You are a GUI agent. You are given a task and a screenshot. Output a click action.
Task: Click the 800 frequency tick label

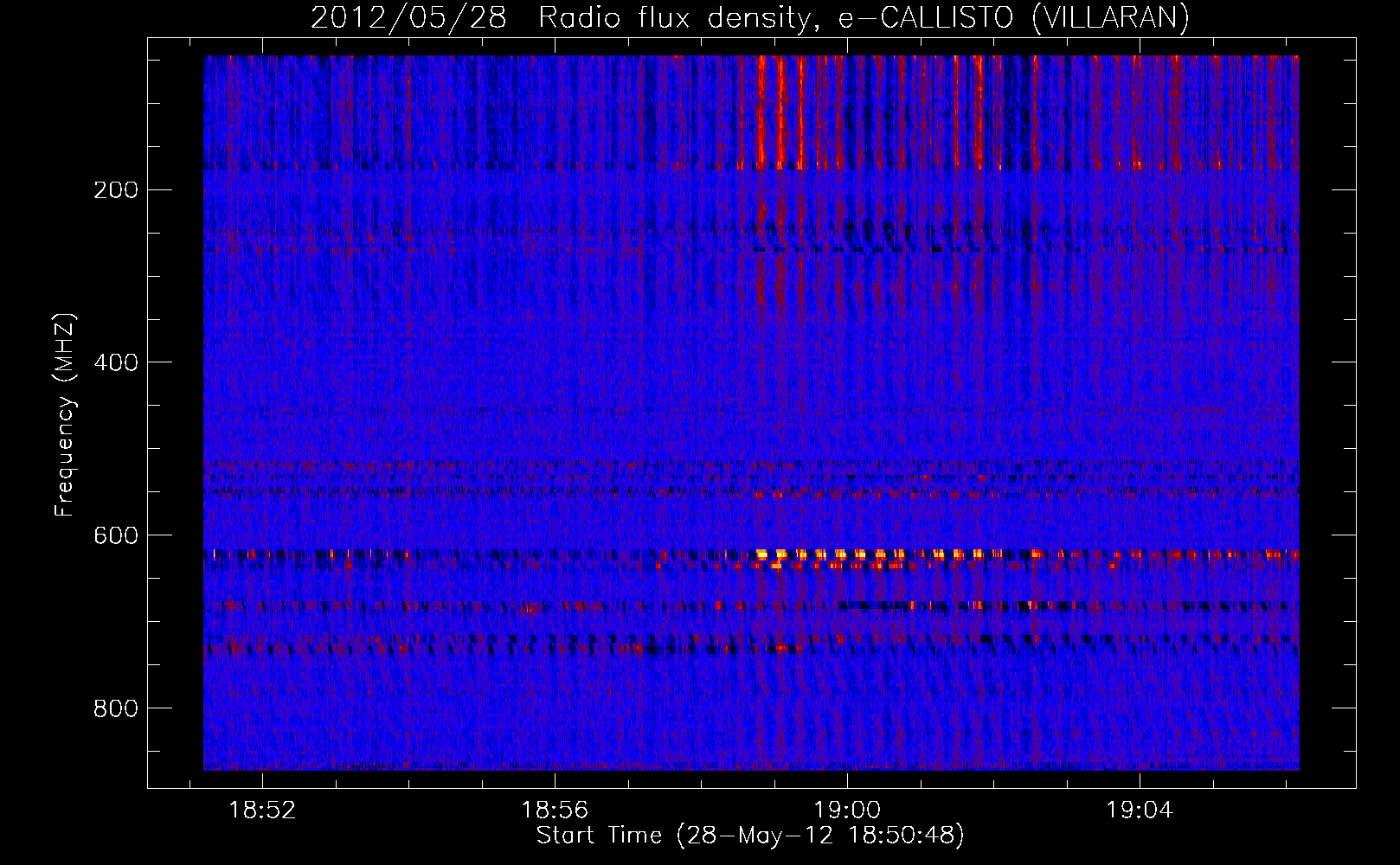coord(115,708)
